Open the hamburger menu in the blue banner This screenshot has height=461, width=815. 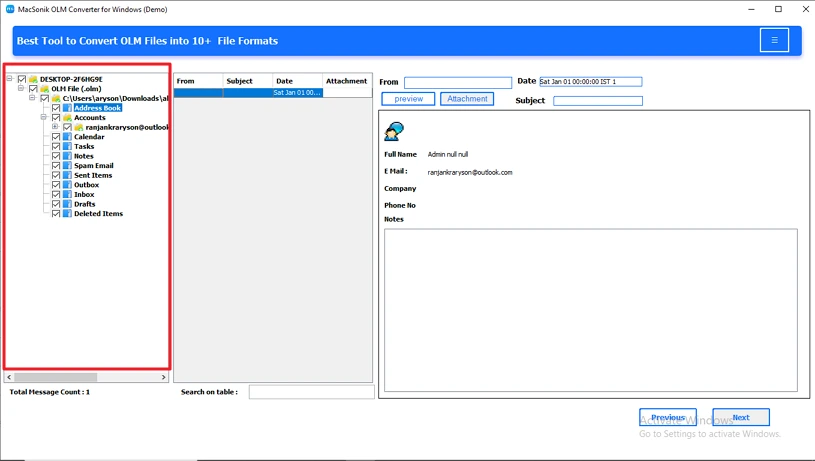click(x=774, y=40)
